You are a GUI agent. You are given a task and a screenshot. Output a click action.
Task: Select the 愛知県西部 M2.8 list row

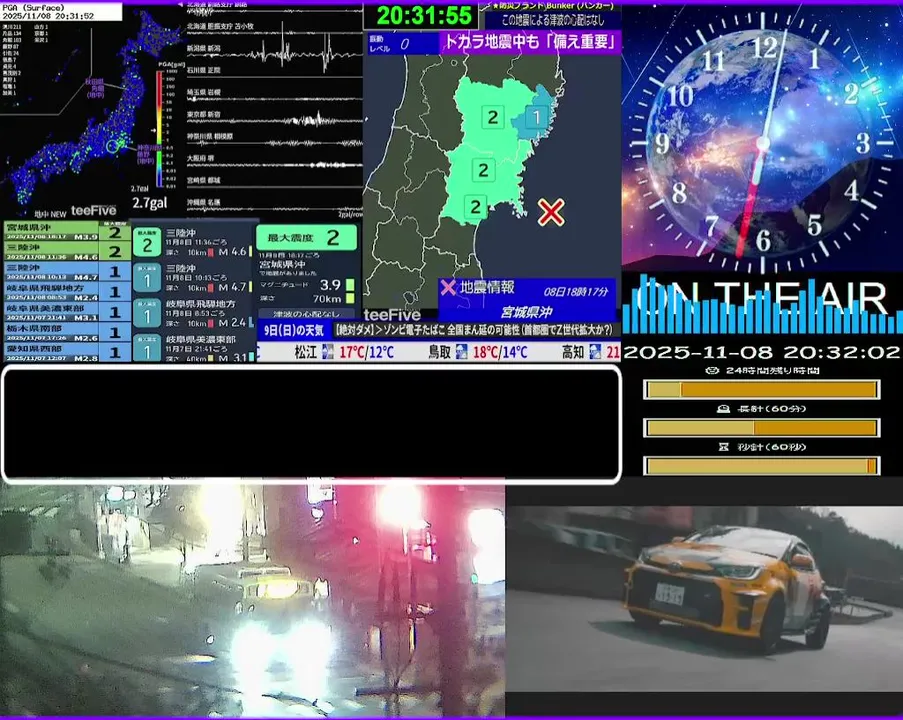point(67,353)
